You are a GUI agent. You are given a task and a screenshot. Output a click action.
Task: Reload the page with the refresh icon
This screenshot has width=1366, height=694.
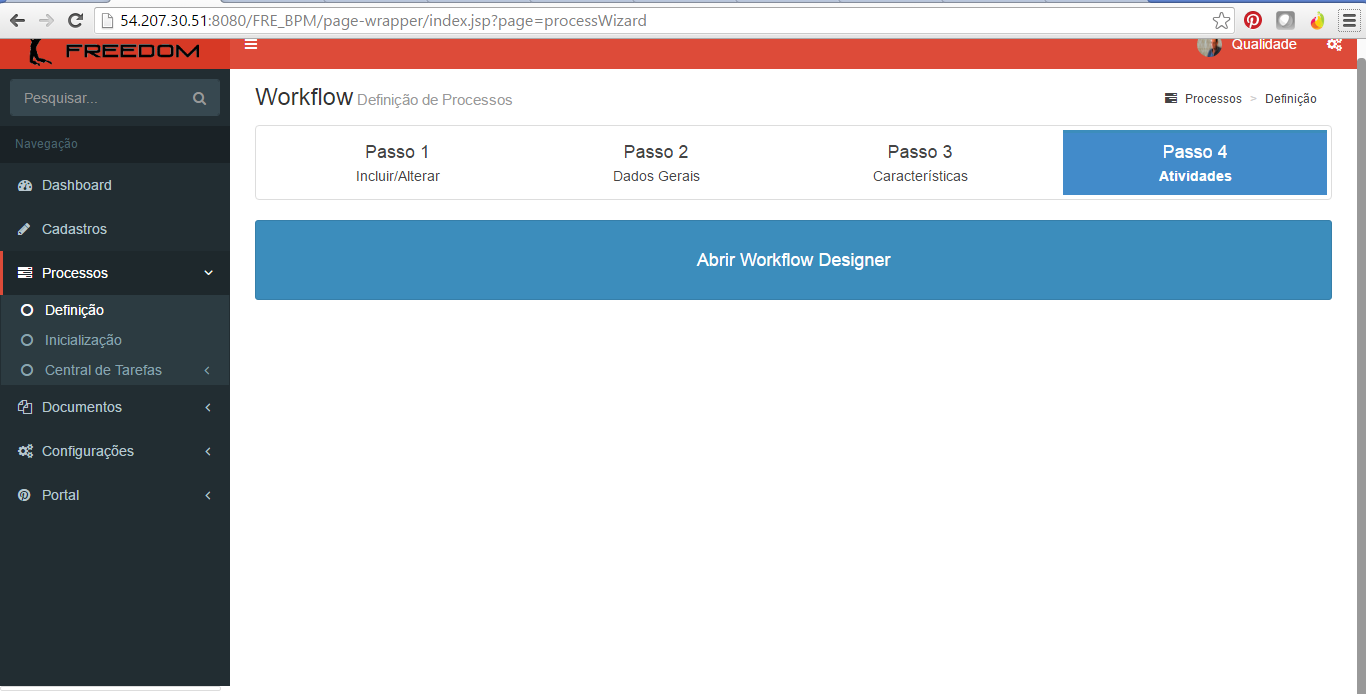click(75, 20)
